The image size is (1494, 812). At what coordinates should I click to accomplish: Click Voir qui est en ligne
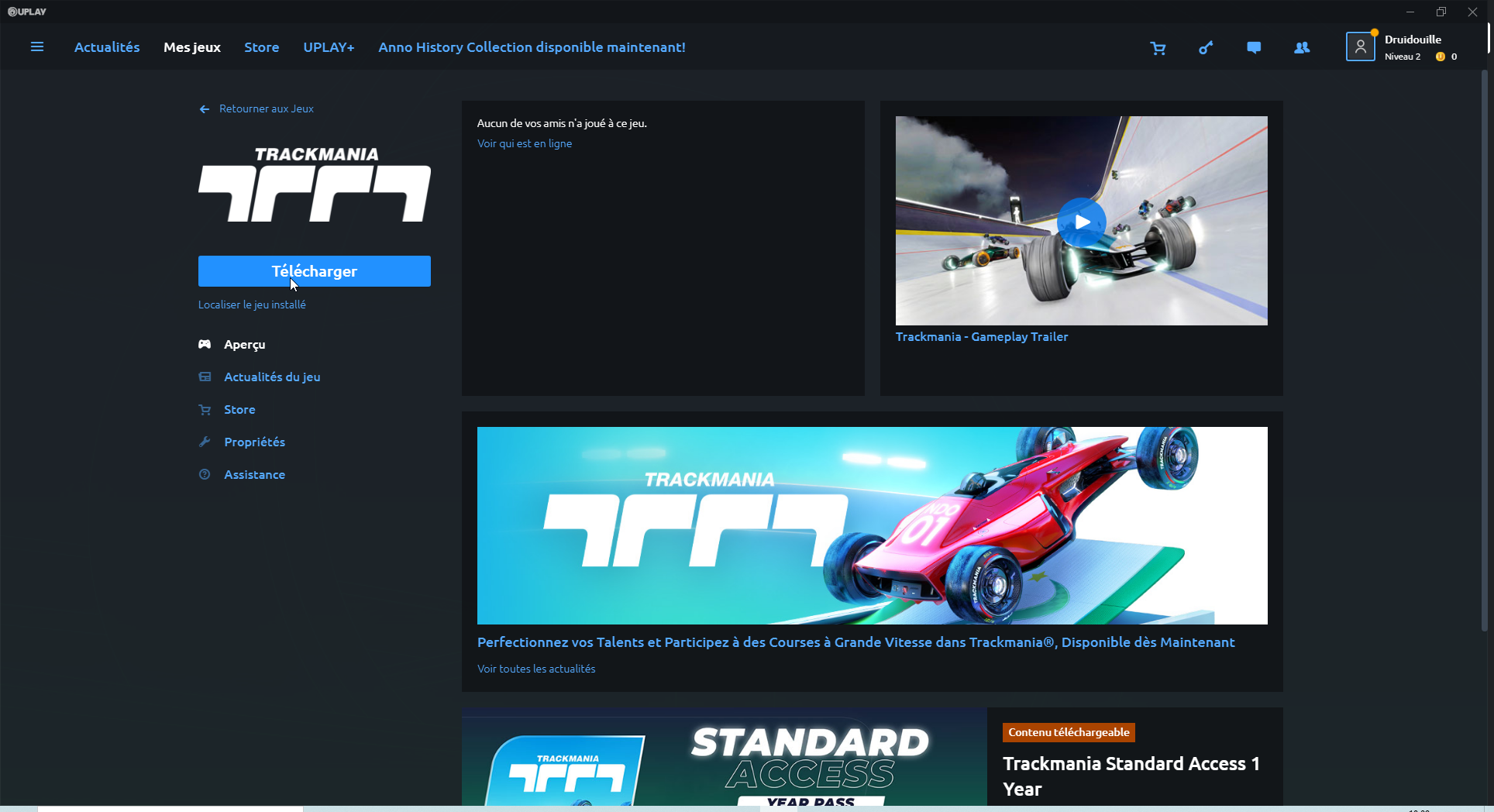525,143
